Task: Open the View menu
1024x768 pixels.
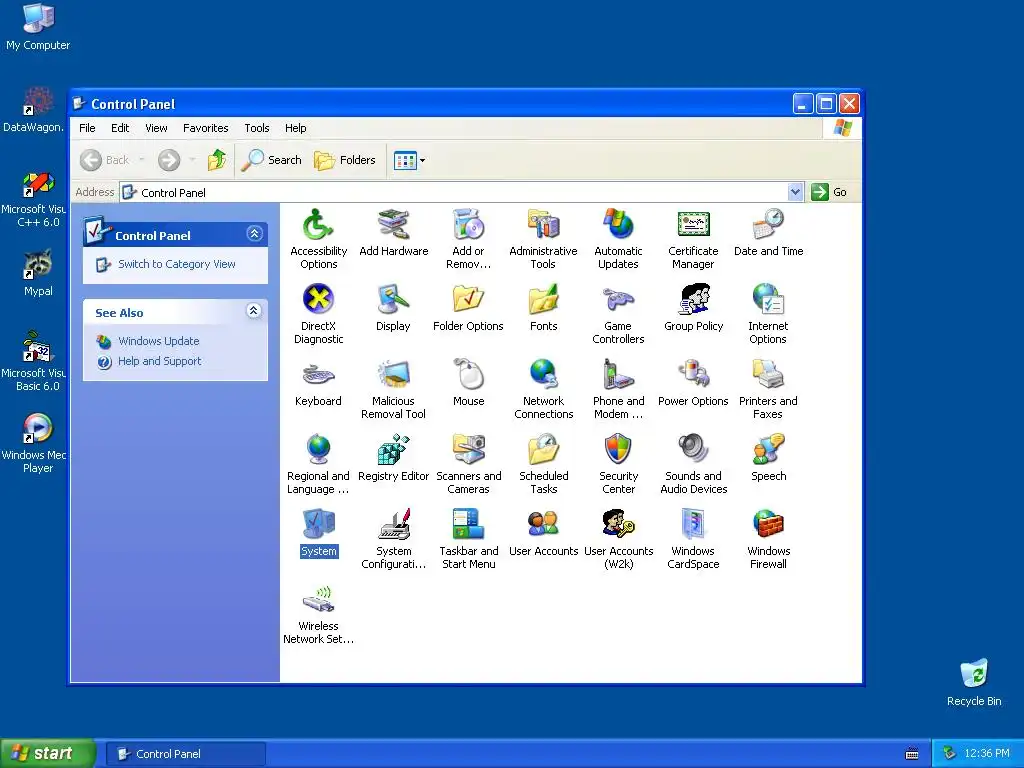Action: coord(156,128)
